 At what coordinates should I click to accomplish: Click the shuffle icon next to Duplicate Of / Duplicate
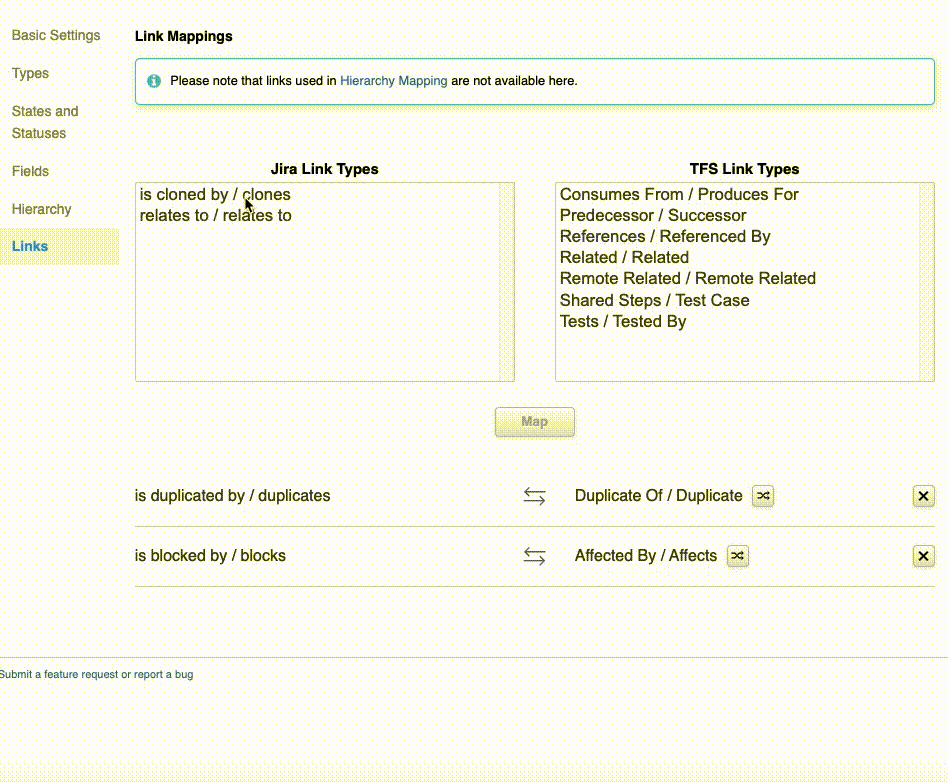(x=763, y=496)
